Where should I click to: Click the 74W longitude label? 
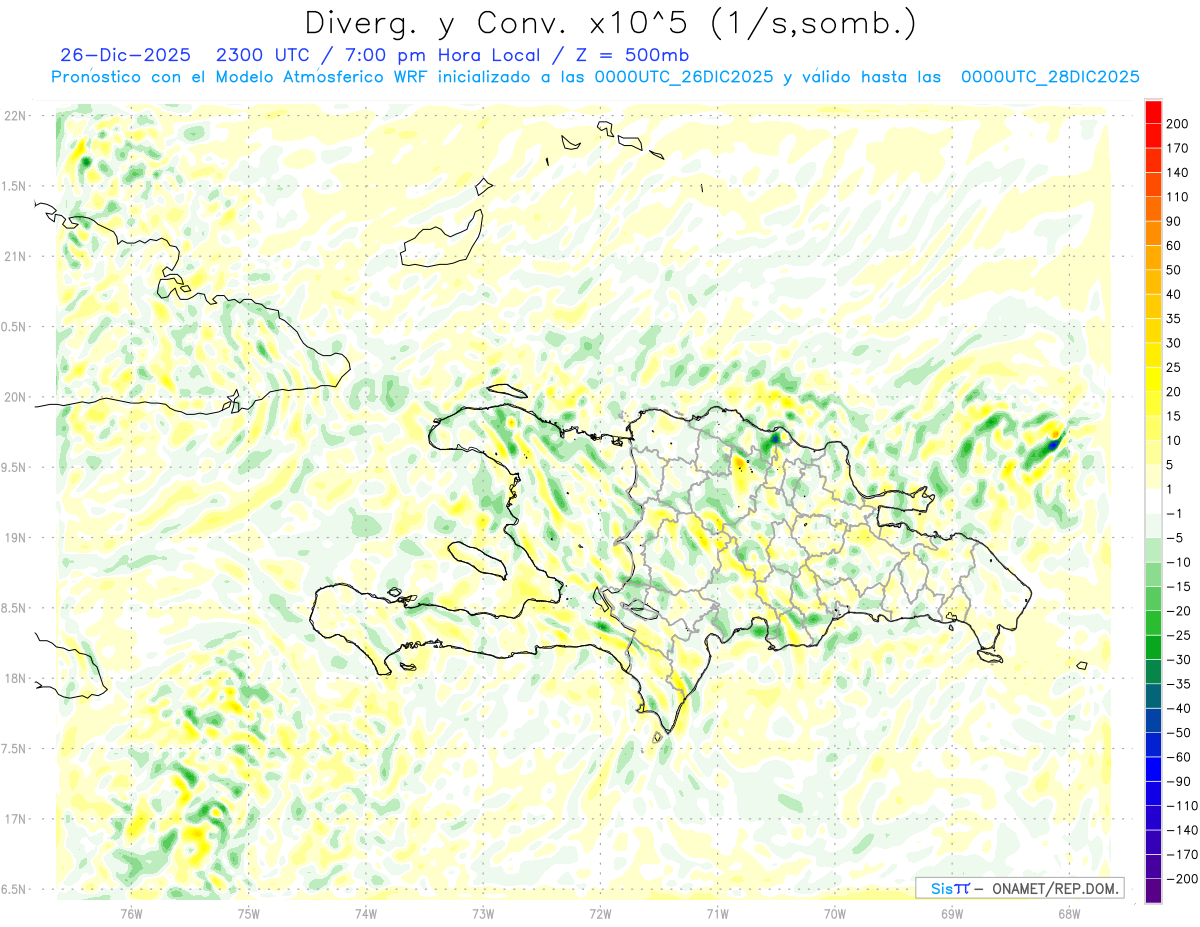click(x=366, y=912)
